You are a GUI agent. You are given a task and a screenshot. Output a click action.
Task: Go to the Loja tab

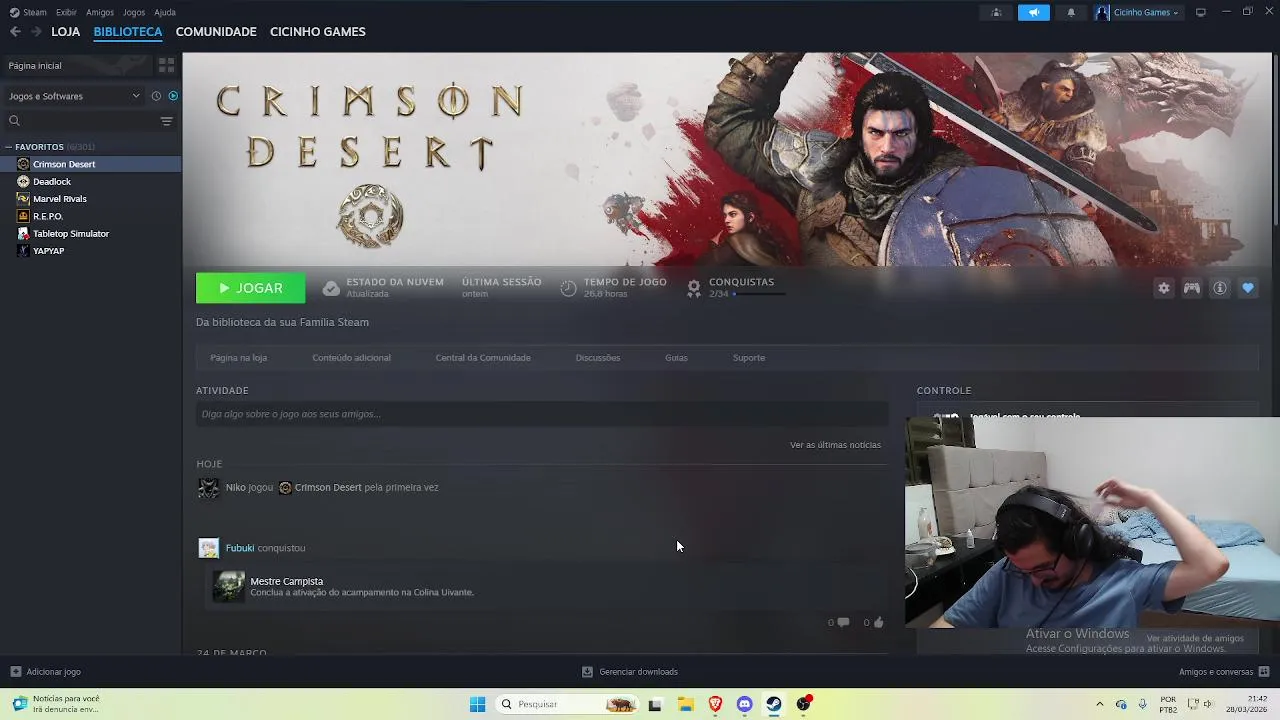coord(66,32)
